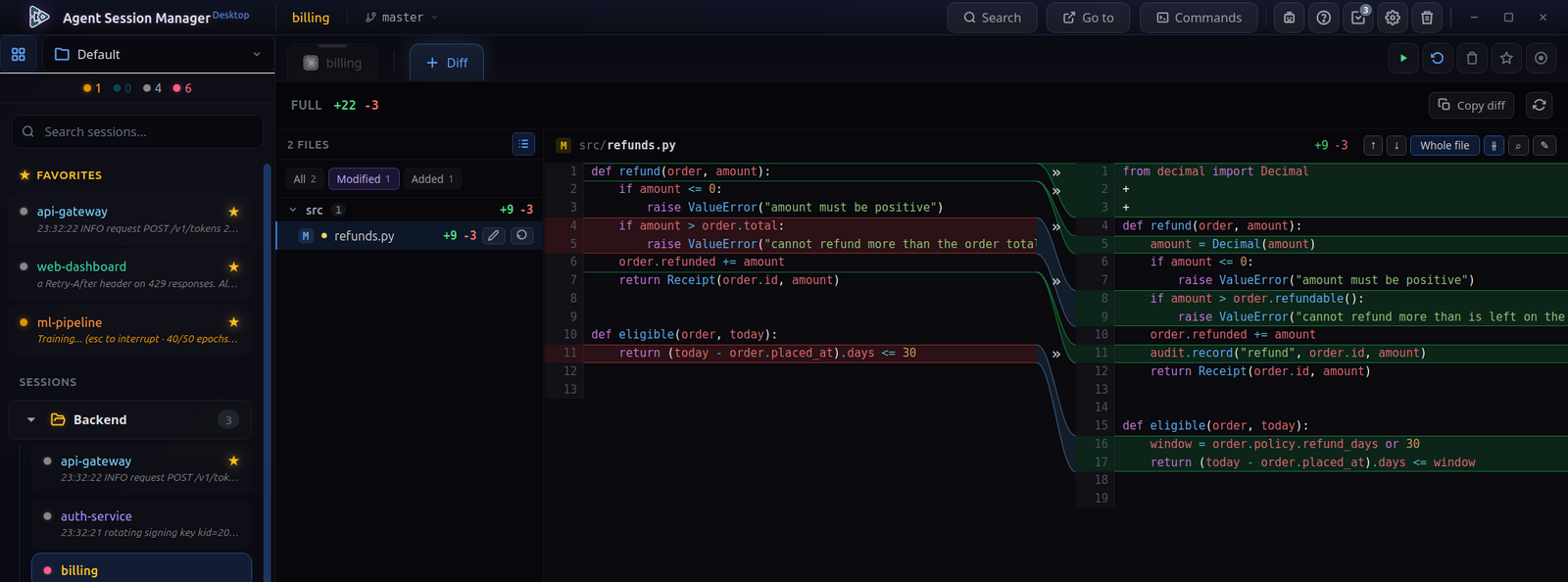Toggle star on api-gateway under Backend
The width and height of the screenshot is (1568, 582).
coord(233,461)
